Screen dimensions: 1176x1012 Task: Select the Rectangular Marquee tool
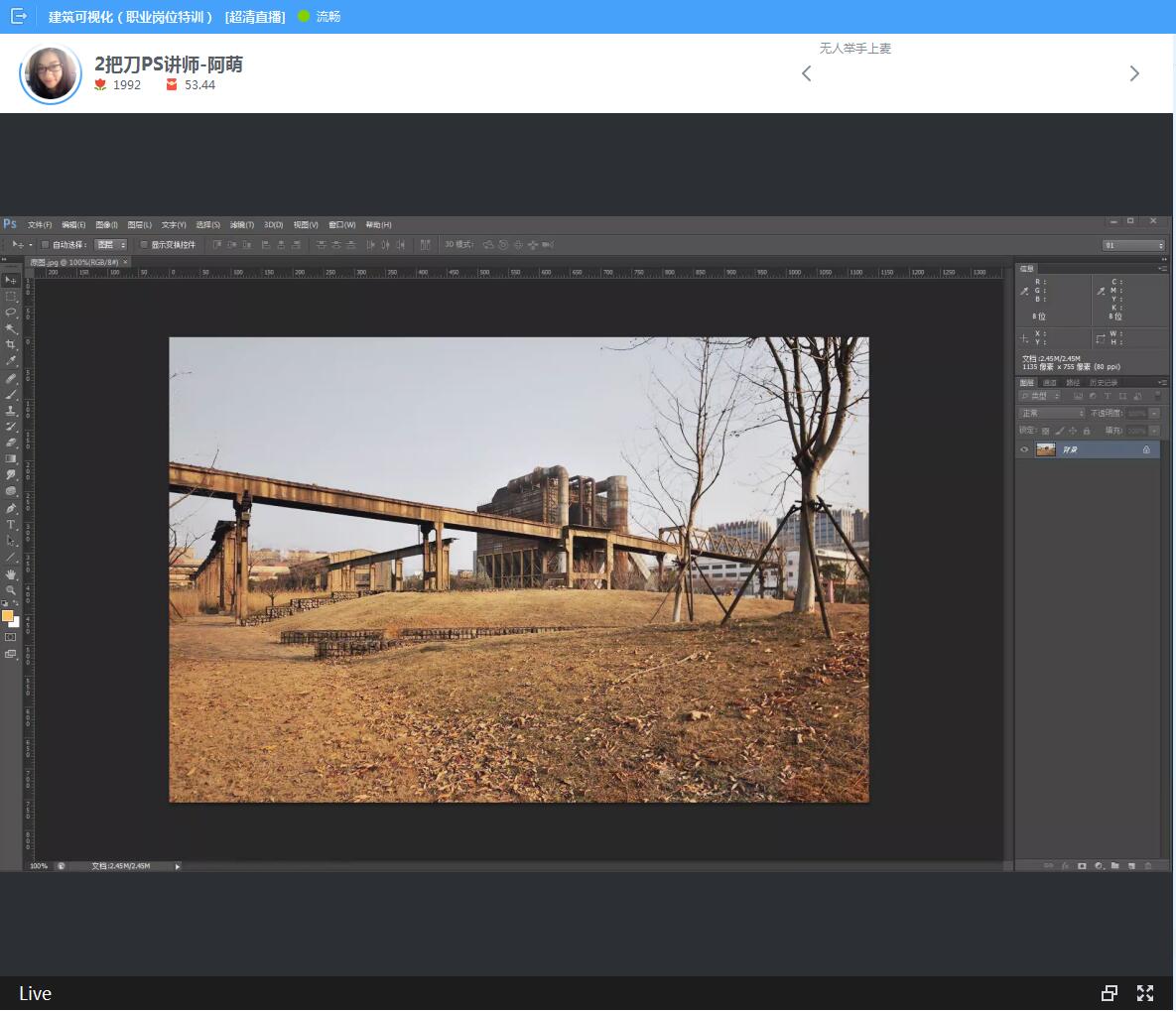11,296
